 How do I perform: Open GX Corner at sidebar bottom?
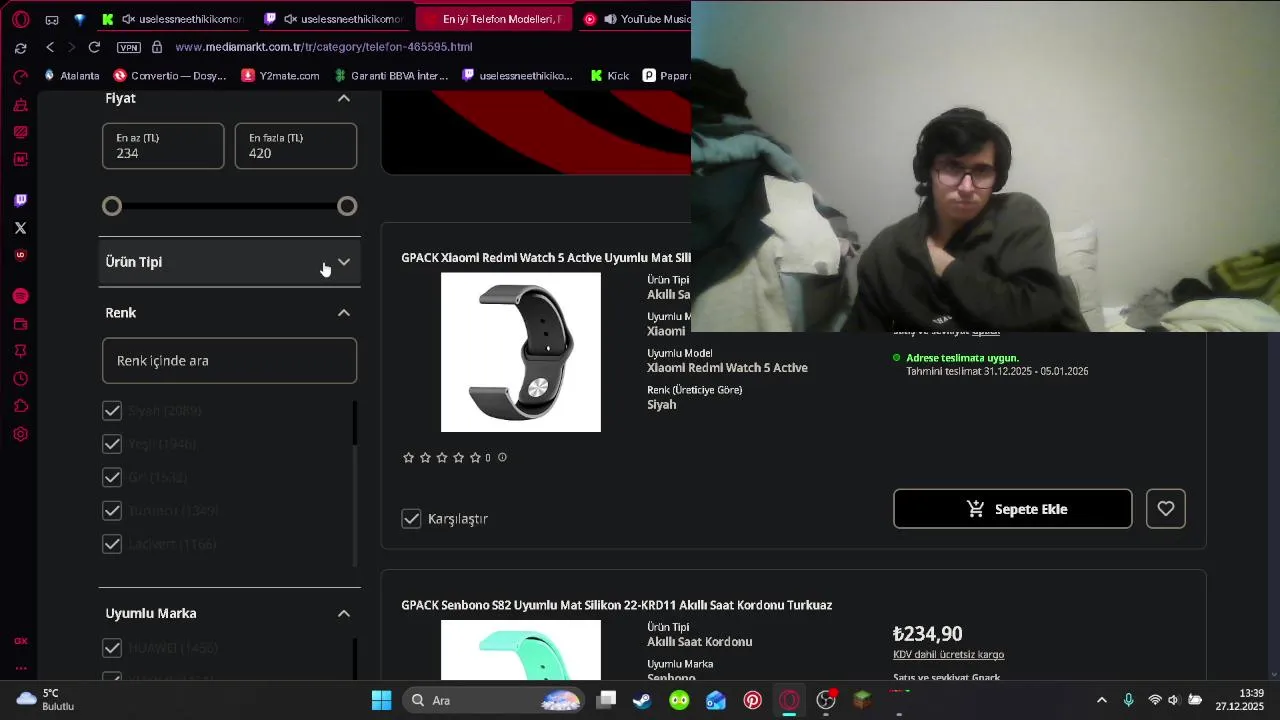[20, 641]
